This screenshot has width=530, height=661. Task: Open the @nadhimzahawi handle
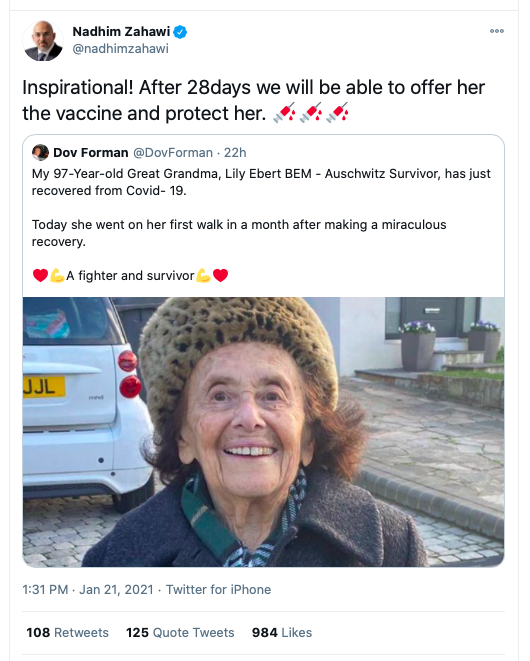pyautogui.click(x=121, y=49)
